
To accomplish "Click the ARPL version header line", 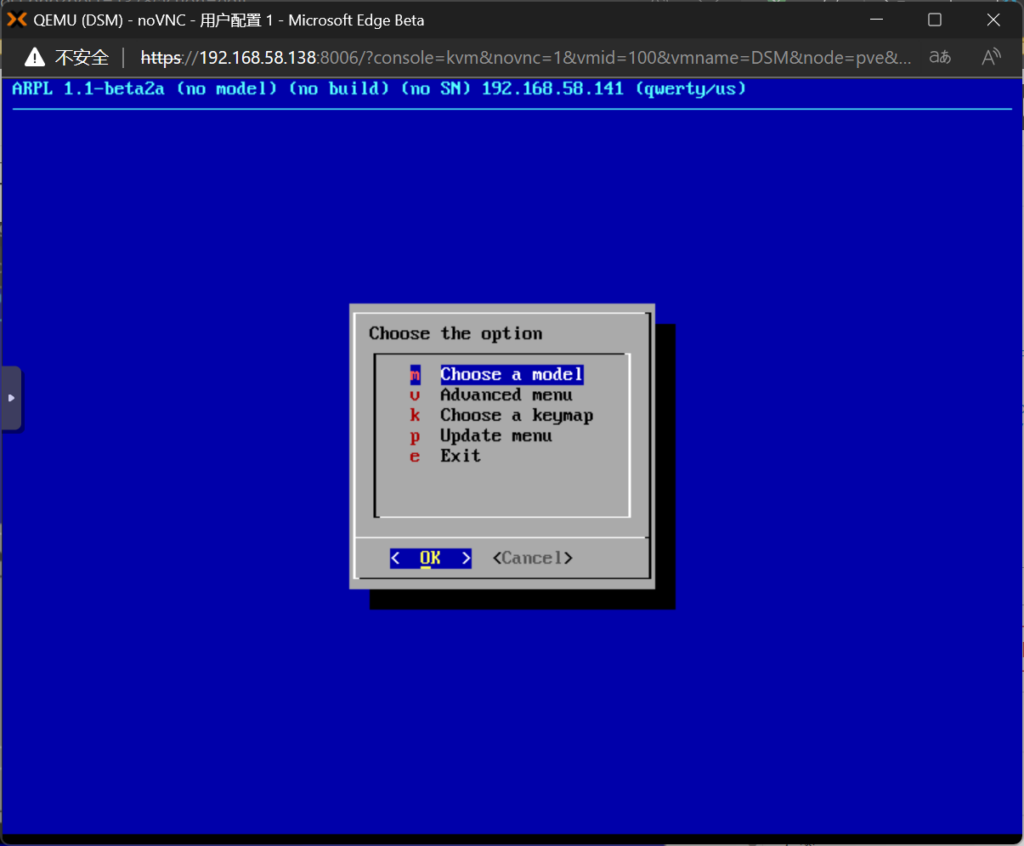I will 379,89.
